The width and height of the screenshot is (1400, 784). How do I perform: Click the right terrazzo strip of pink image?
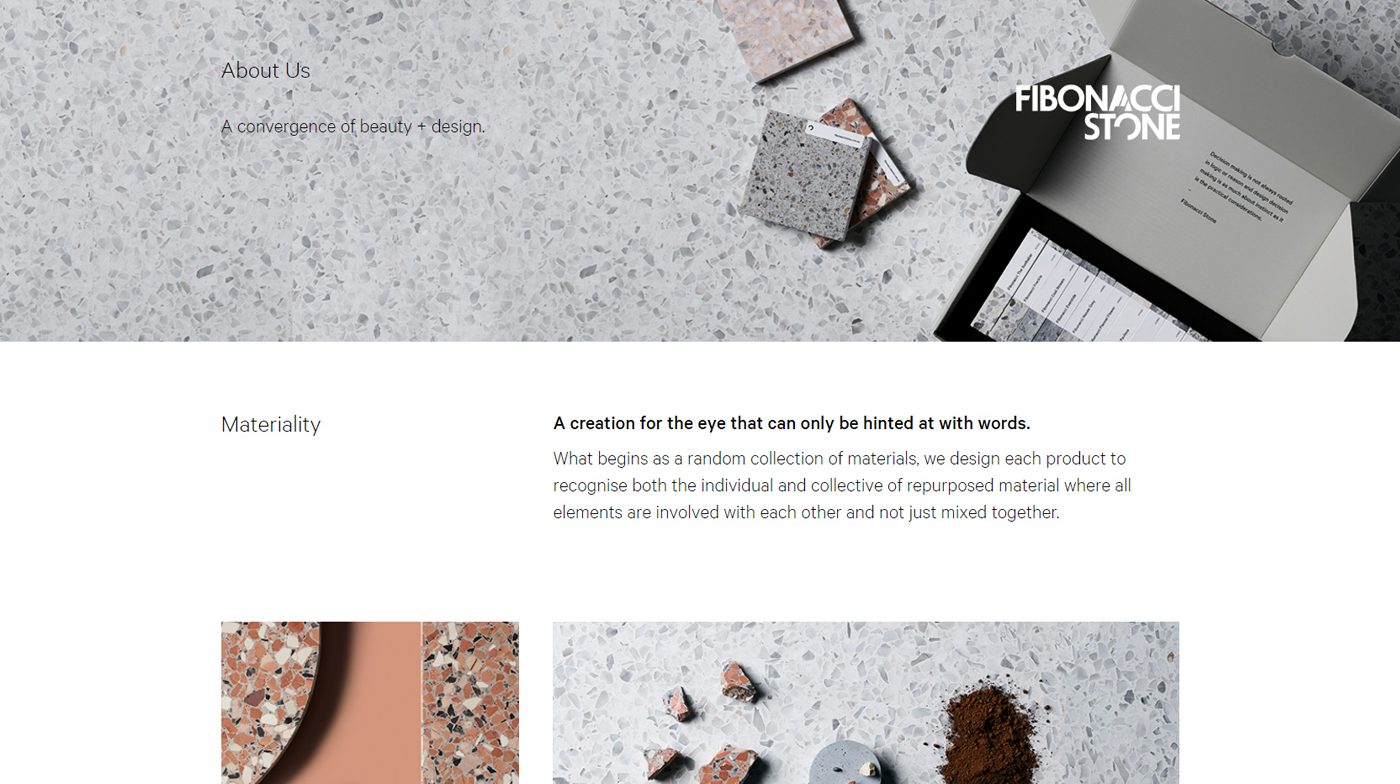coord(470,703)
